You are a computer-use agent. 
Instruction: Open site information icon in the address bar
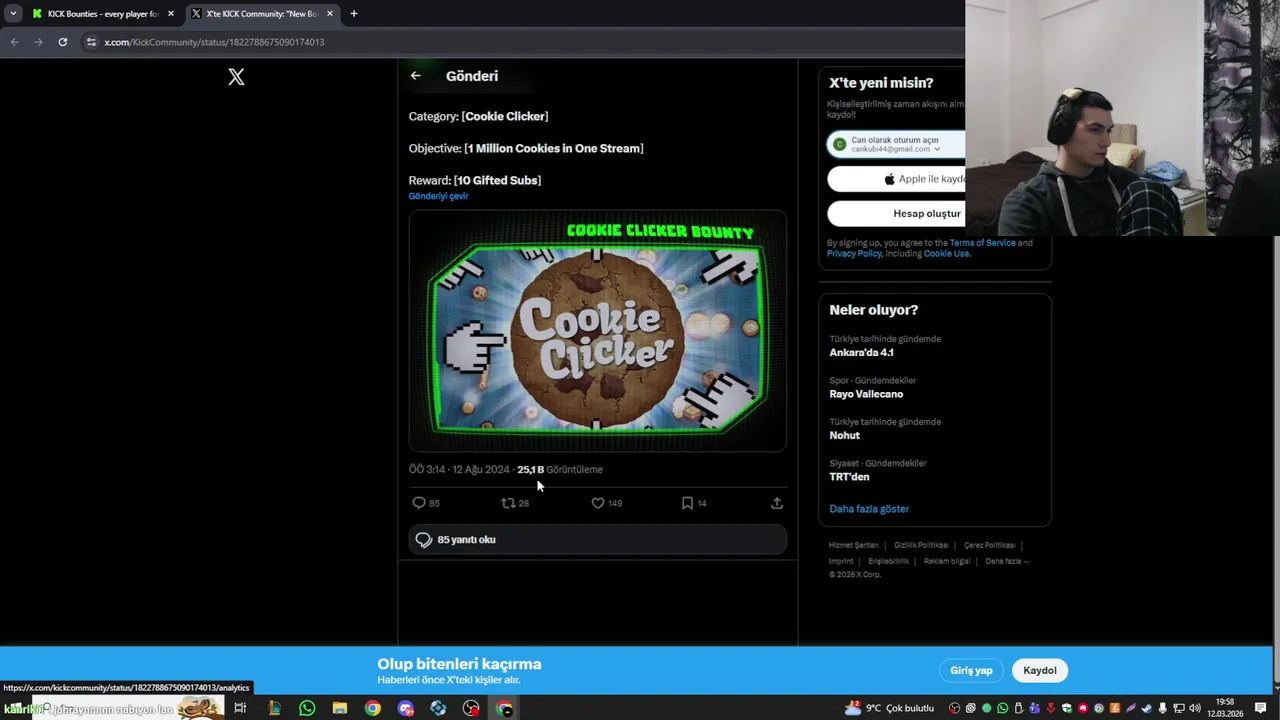91,42
